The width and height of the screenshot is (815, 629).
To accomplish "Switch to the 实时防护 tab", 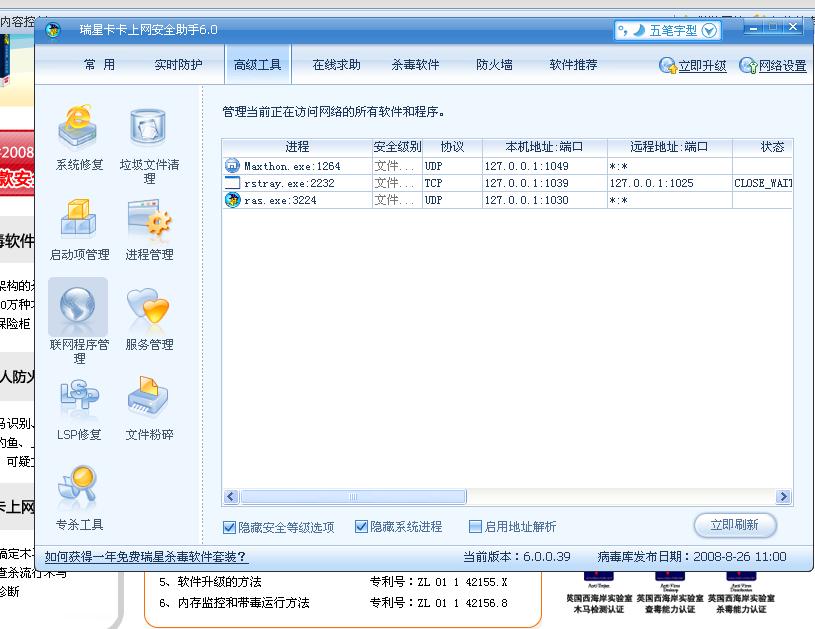I will point(178,64).
